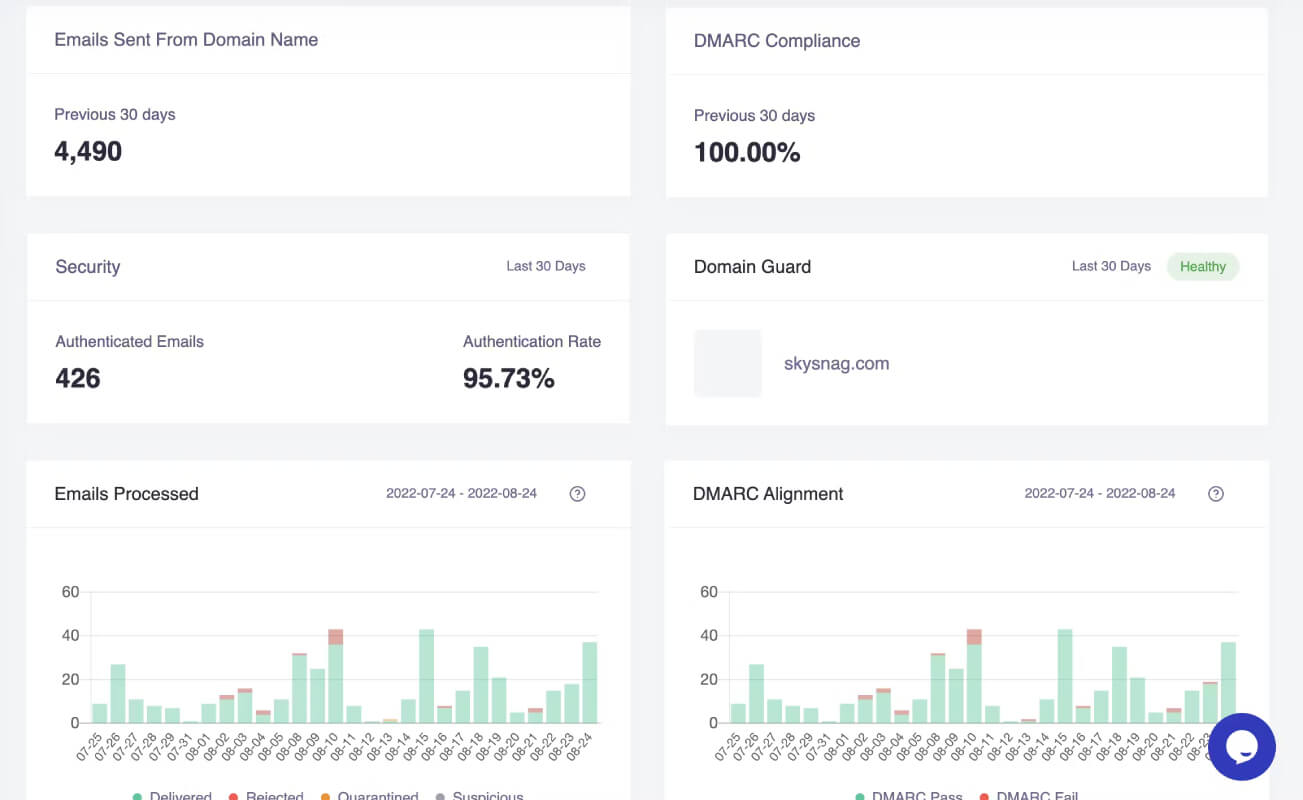Toggle the DMARC Fail legend item
Screen dimensions: 1303x800
click(1029, 796)
